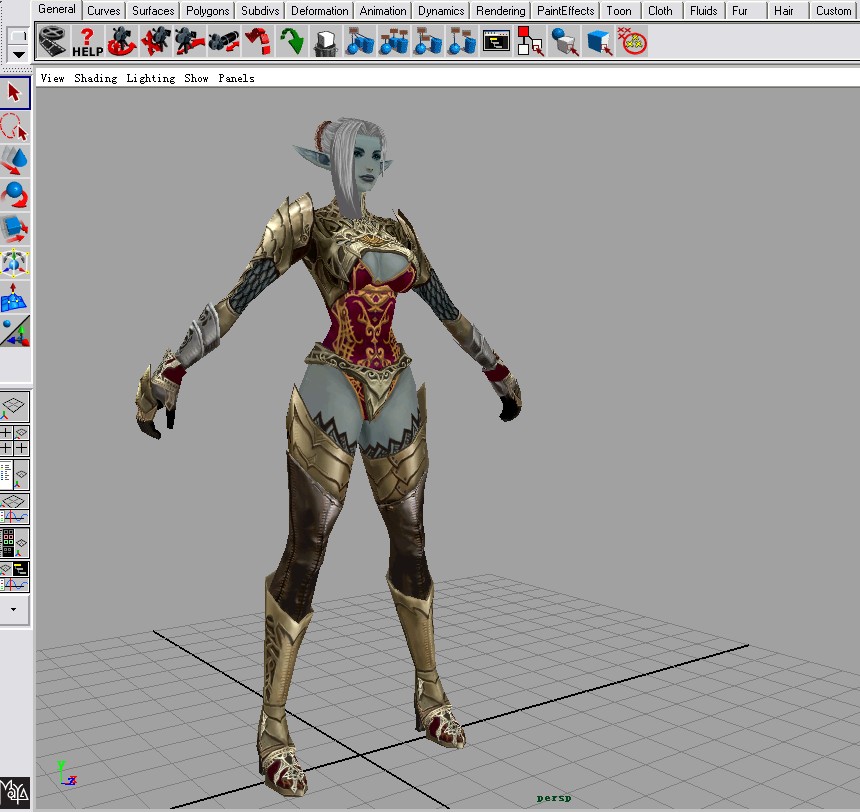Click the green 'persp' camera label
Viewport: 860px width, 812px height.
tap(554, 798)
